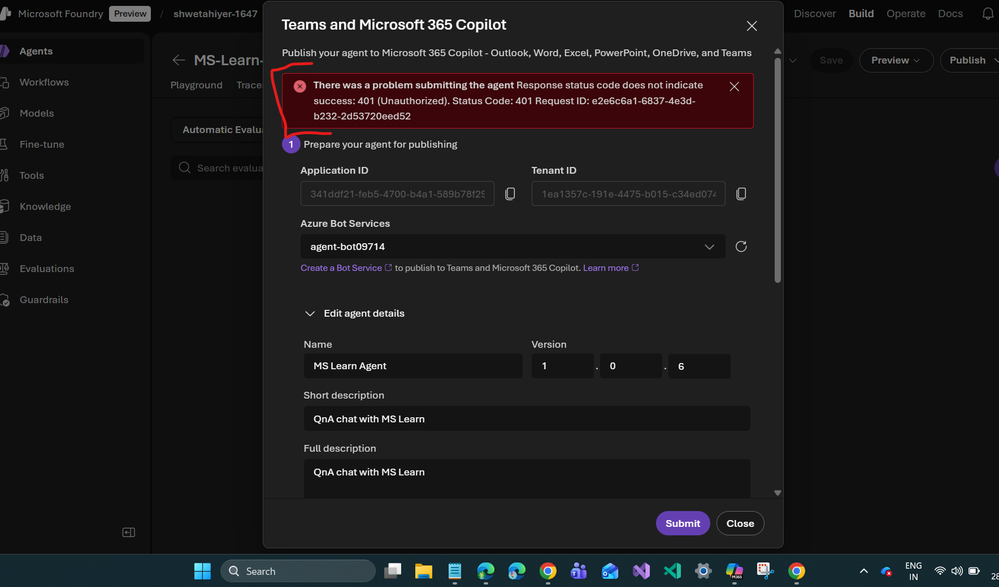Copy the Tenant ID value
The height and width of the screenshot is (587, 999).
coord(741,194)
